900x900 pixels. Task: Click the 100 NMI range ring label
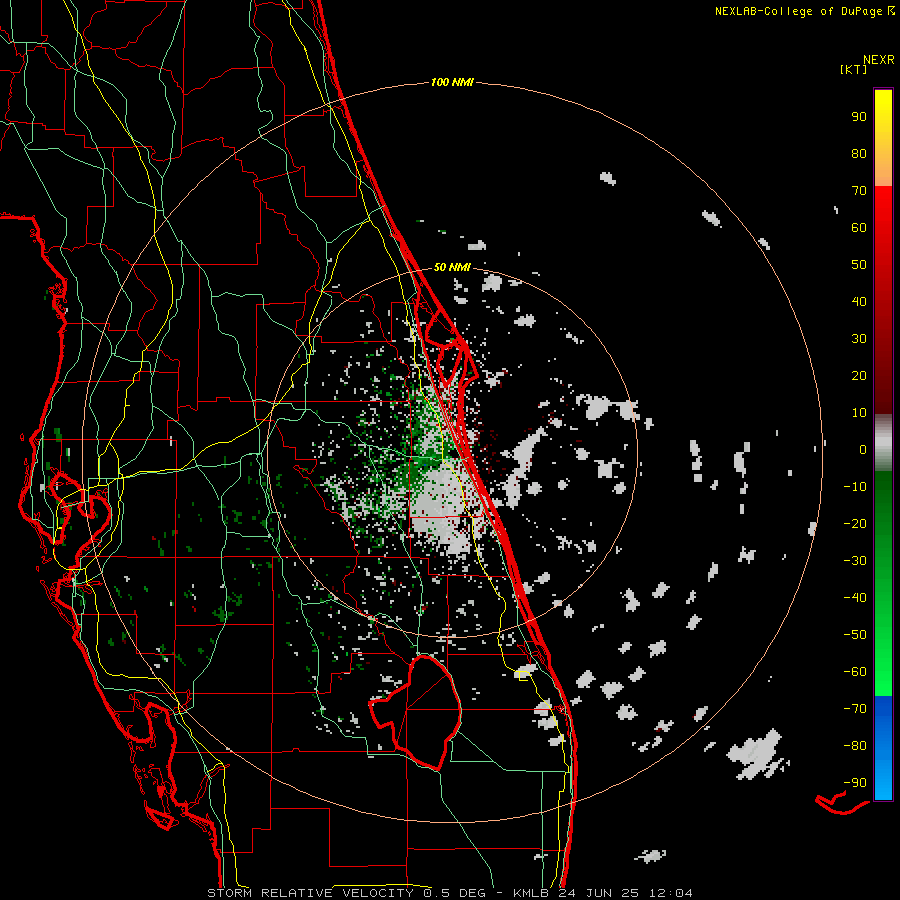coord(452,83)
